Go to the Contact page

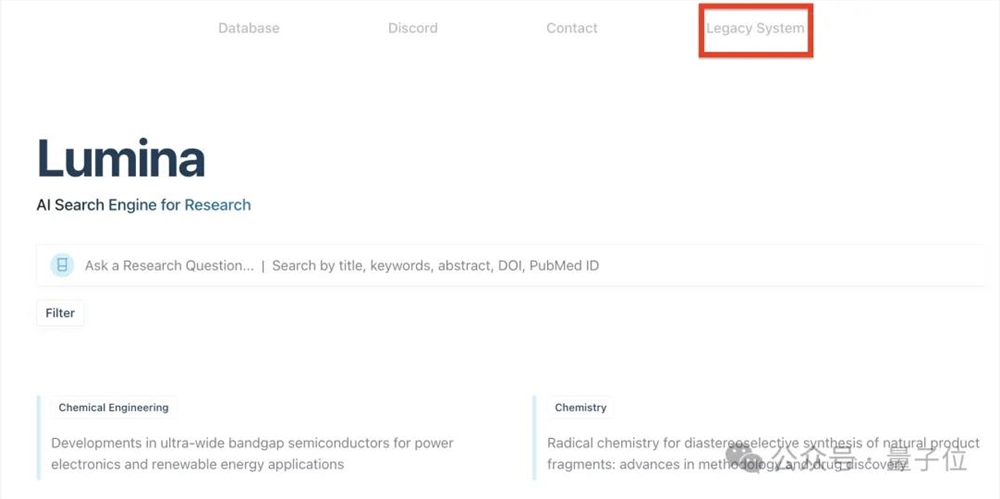(572, 28)
